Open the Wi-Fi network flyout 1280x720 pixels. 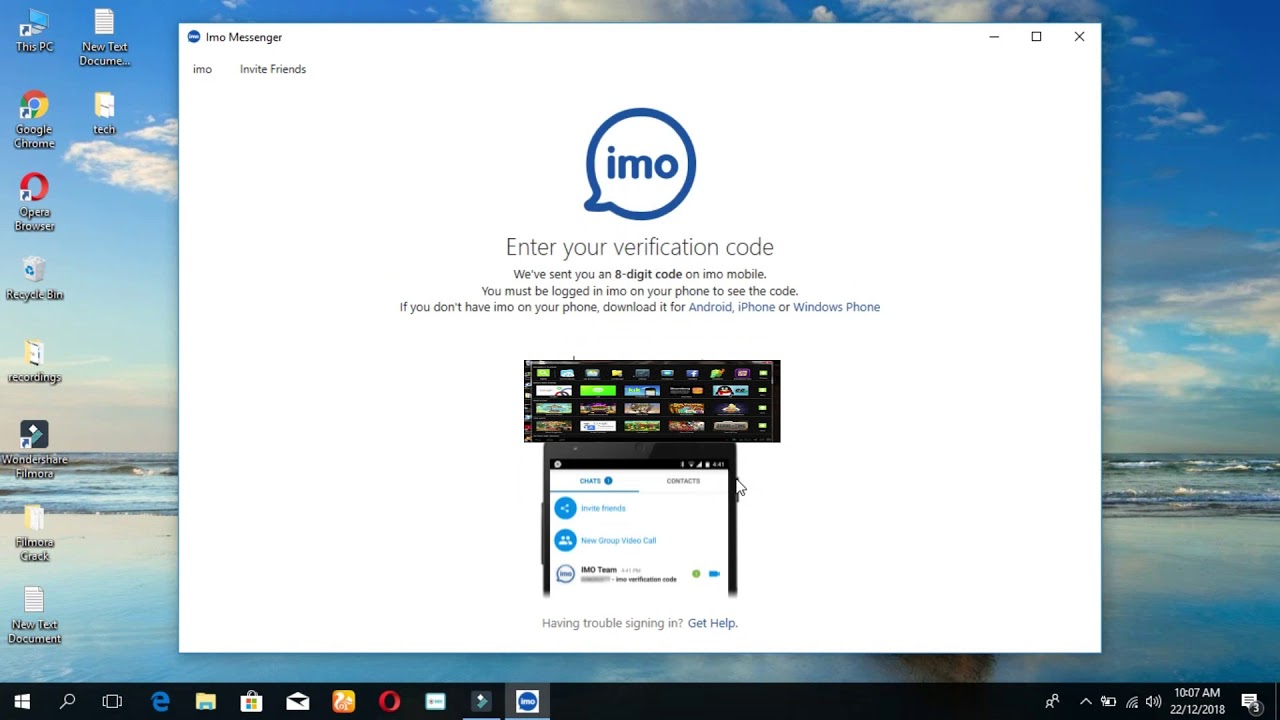[x=1131, y=701]
